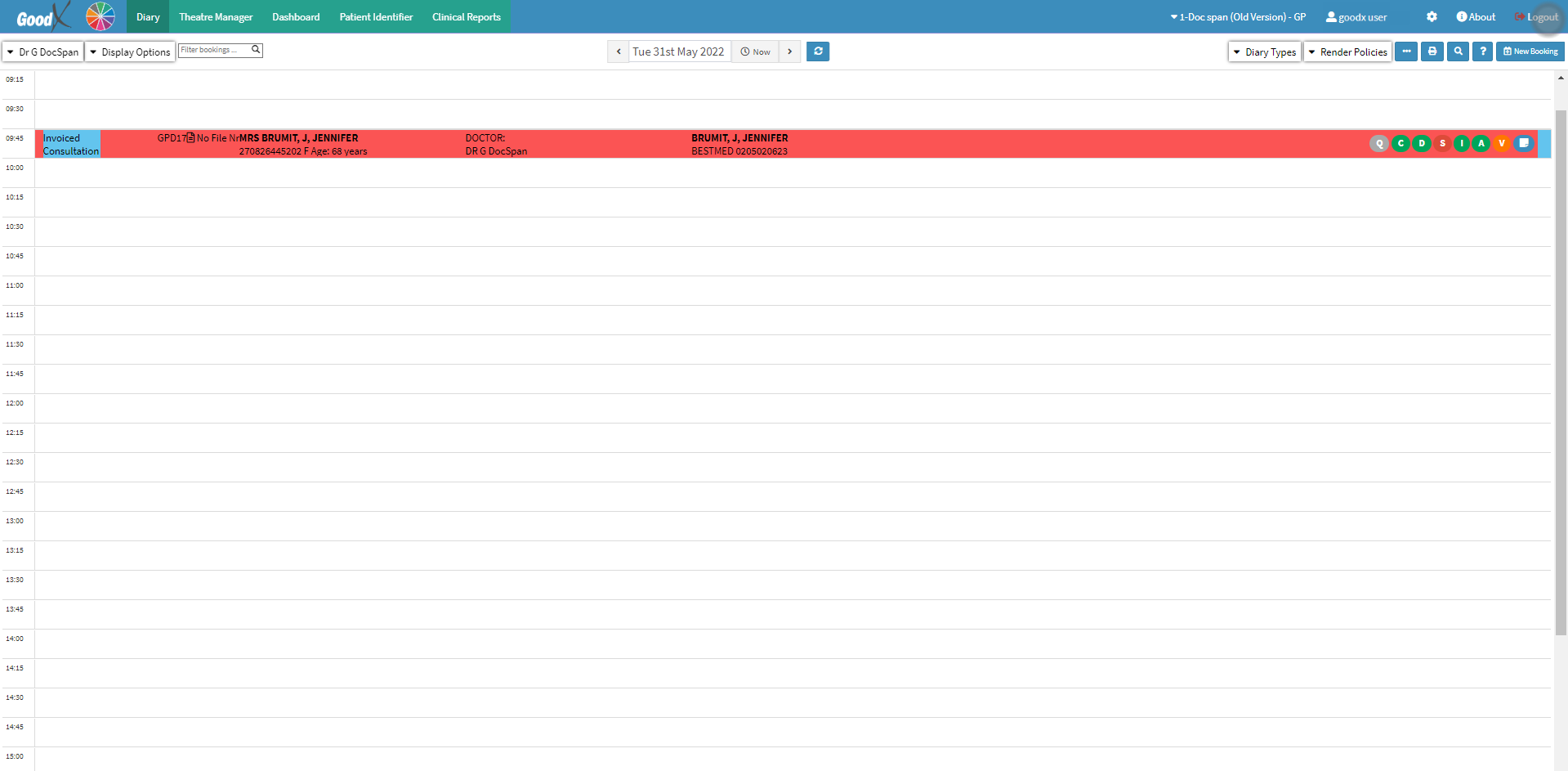Open the colorful pinwheel icon
Image resolution: width=1568 pixels, height=771 pixels.
coord(101,16)
